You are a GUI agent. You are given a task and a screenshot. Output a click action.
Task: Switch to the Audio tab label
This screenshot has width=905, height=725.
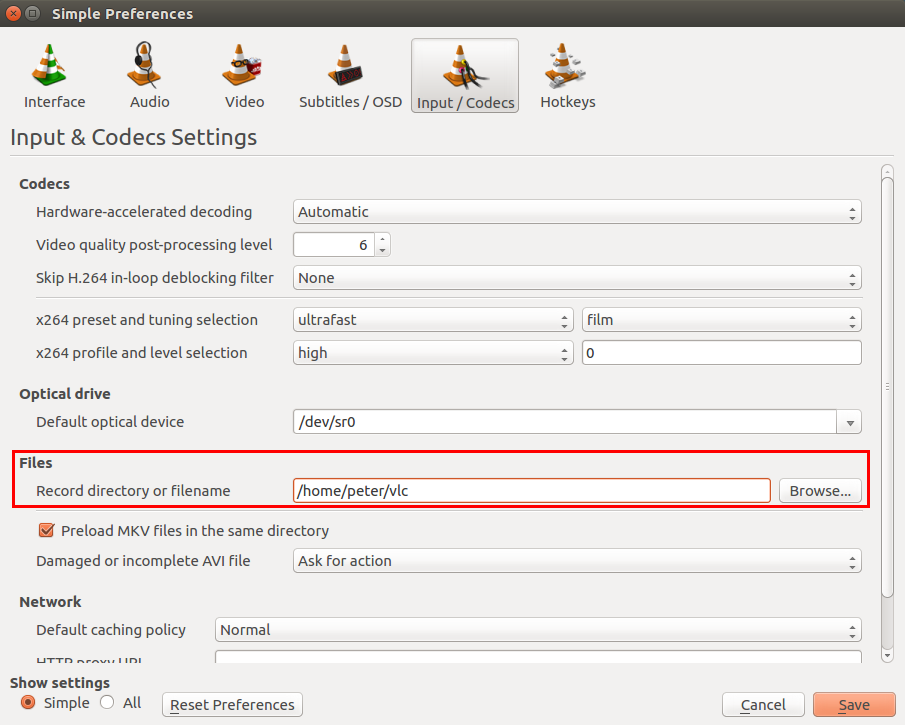150,102
